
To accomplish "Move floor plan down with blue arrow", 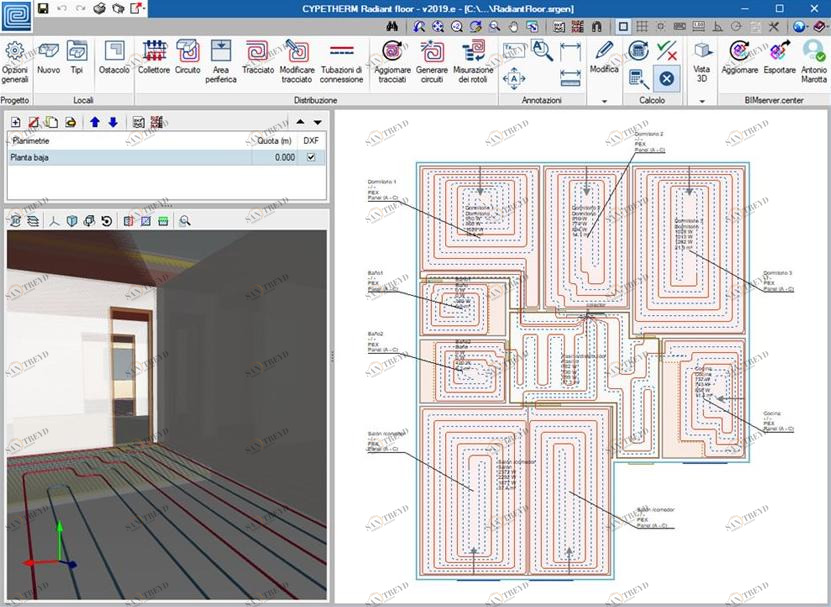I will click(112, 122).
